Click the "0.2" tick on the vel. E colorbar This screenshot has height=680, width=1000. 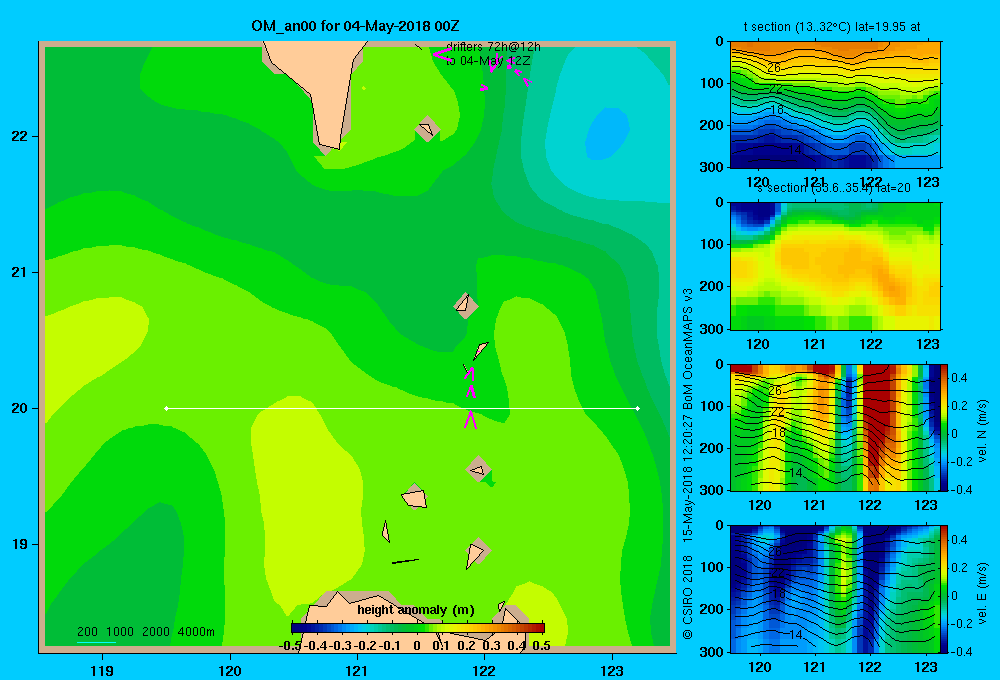coord(959,568)
